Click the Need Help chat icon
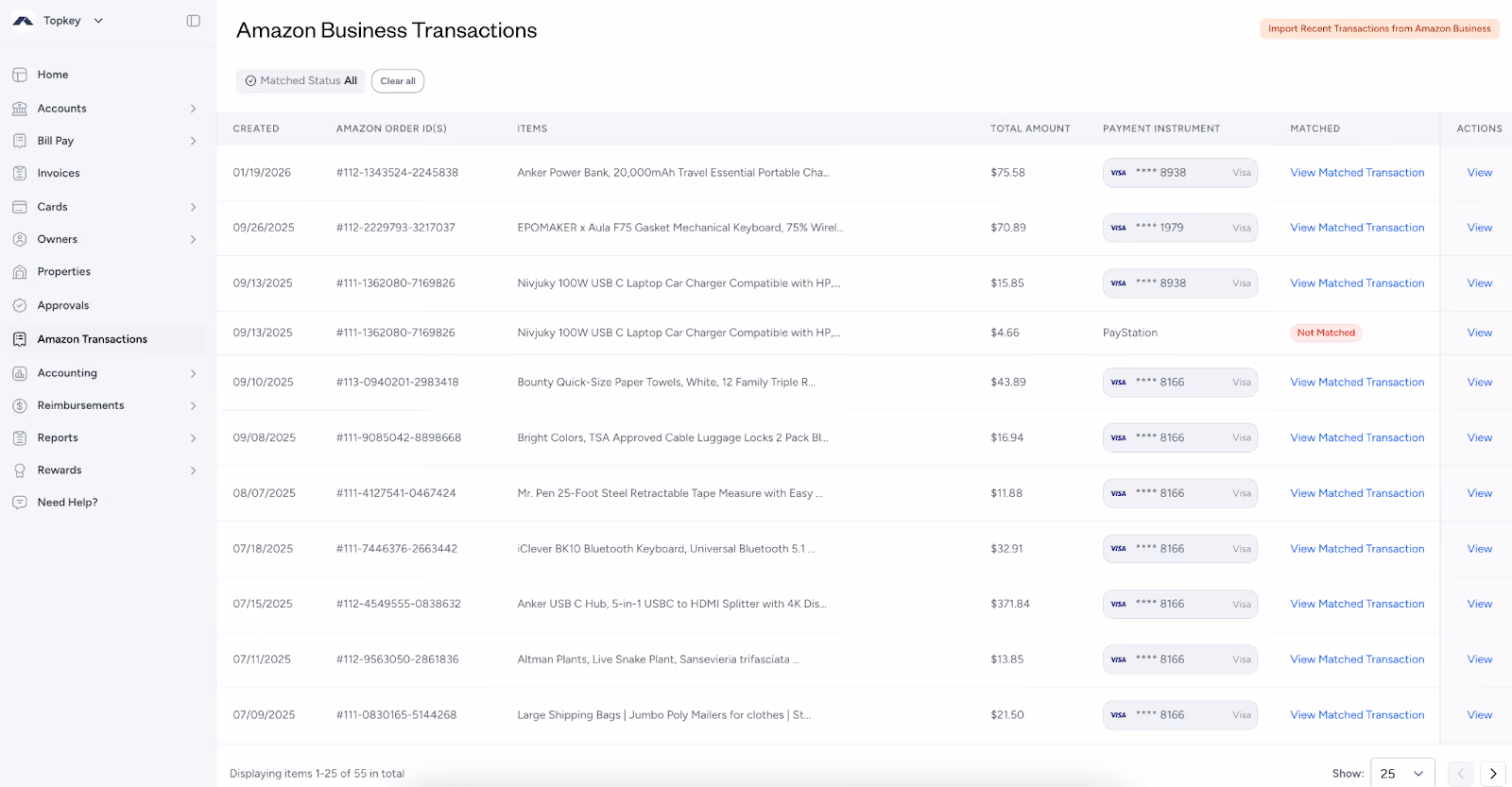The height and width of the screenshot is (787, 1512). click(x=20, y=503)
